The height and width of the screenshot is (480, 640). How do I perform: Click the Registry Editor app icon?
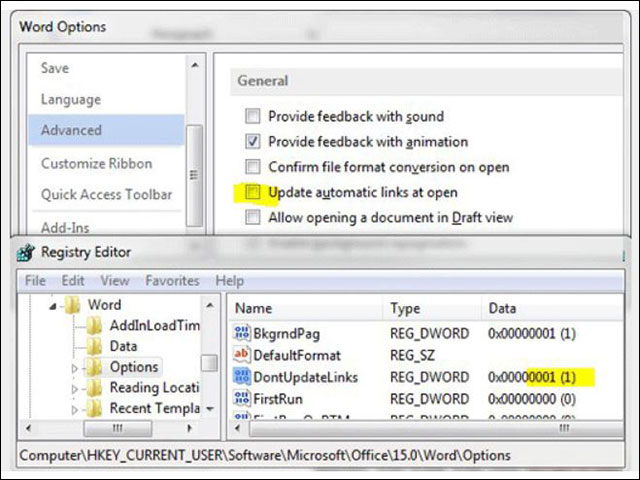point(26,253)
